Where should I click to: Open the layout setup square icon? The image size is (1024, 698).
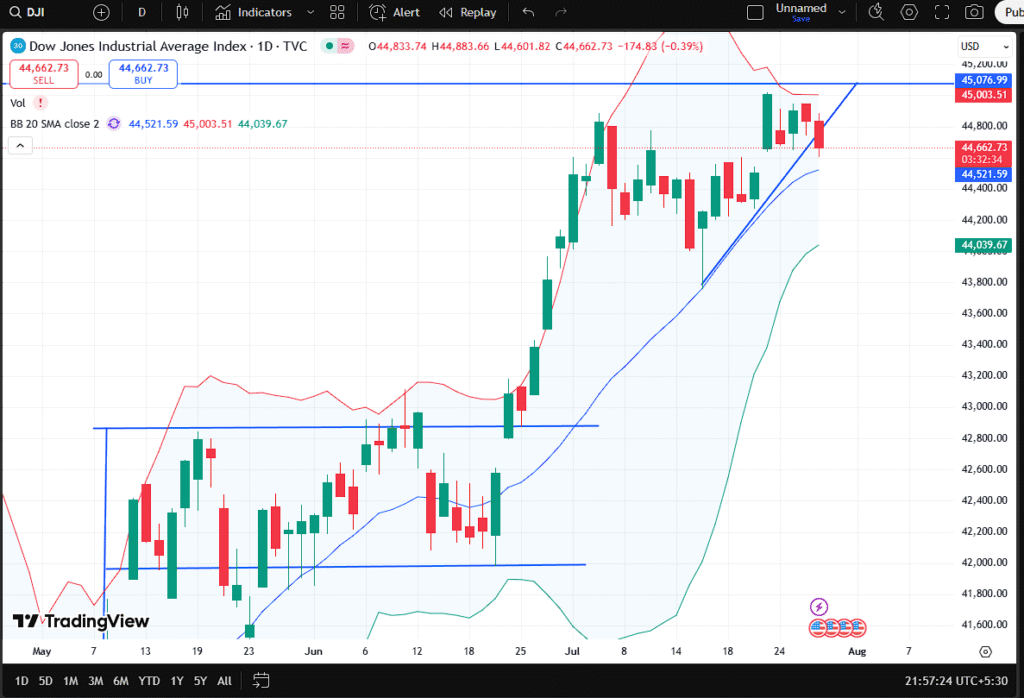point(755,12)
